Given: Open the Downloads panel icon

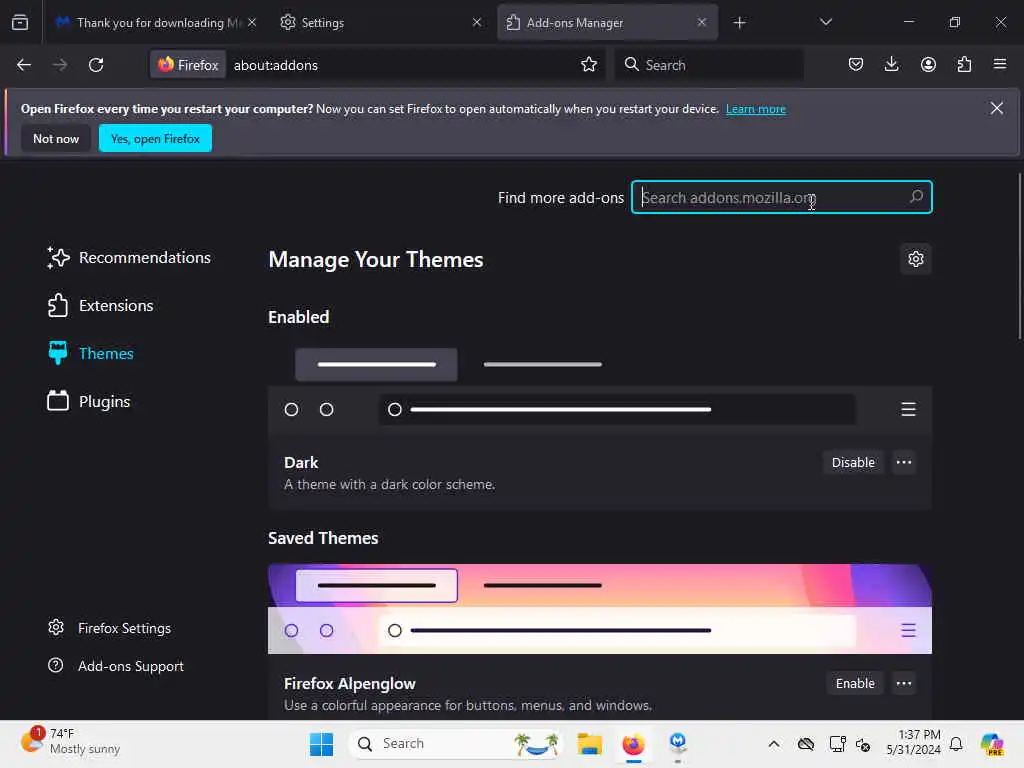Looking at the screenshot, I should [x=891, y=64].
